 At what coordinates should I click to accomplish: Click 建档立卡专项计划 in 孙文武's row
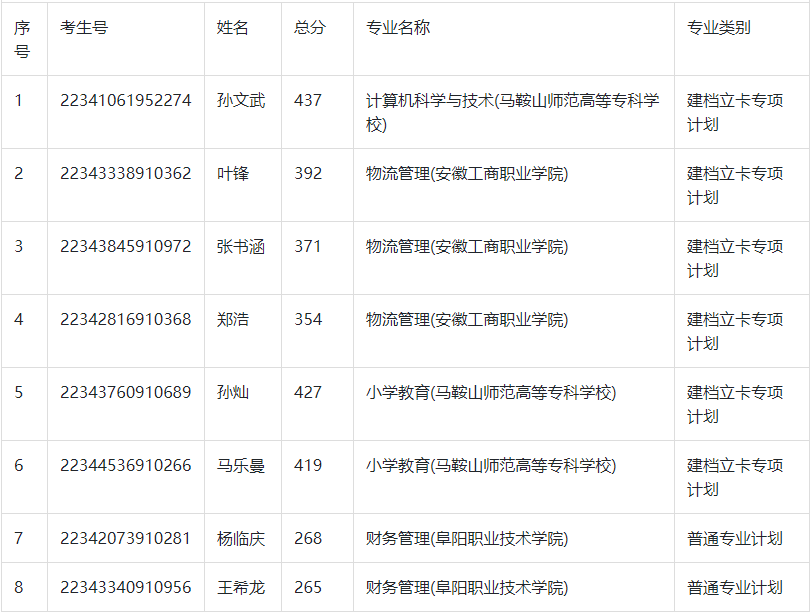point(735,112)
